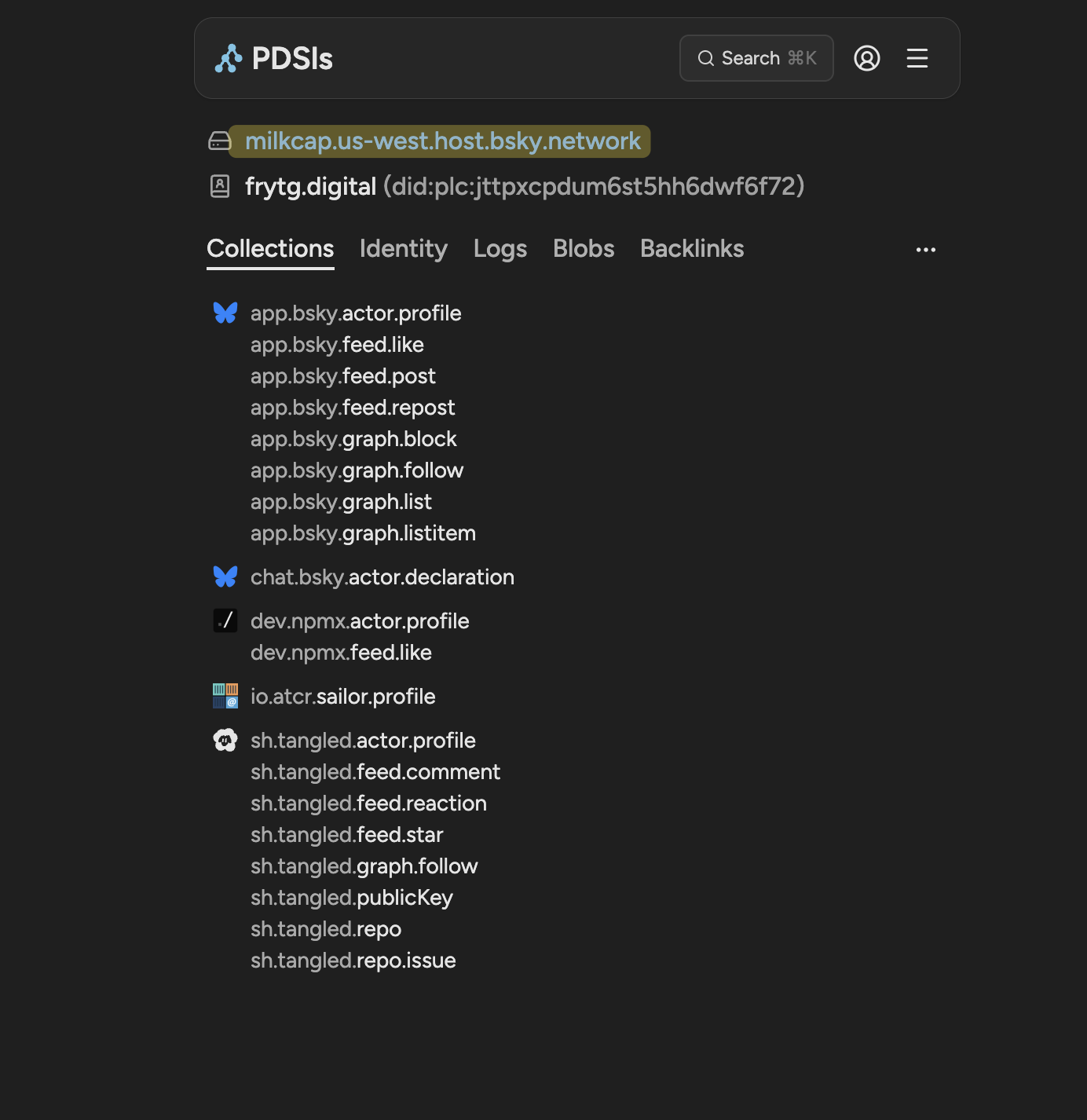Click the PDSls title text
Screen dimensions: 1087x1120
[x=292, y=59]
